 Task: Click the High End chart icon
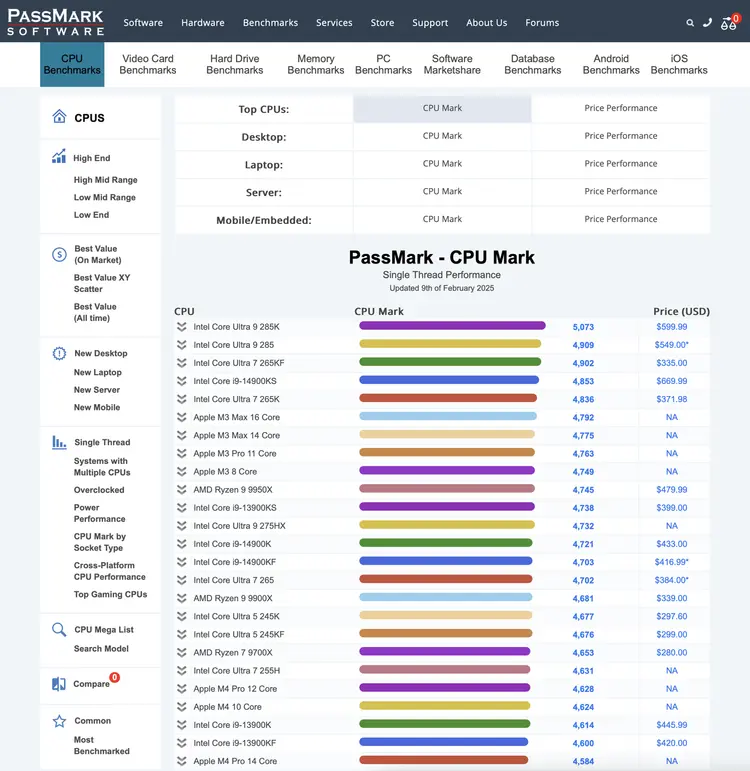click(x=59, y=157)
